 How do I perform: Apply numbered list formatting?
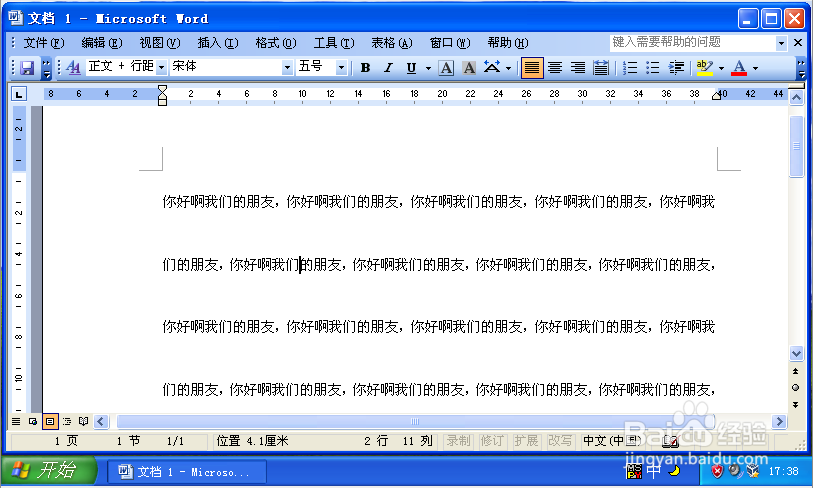click(630, 68)
